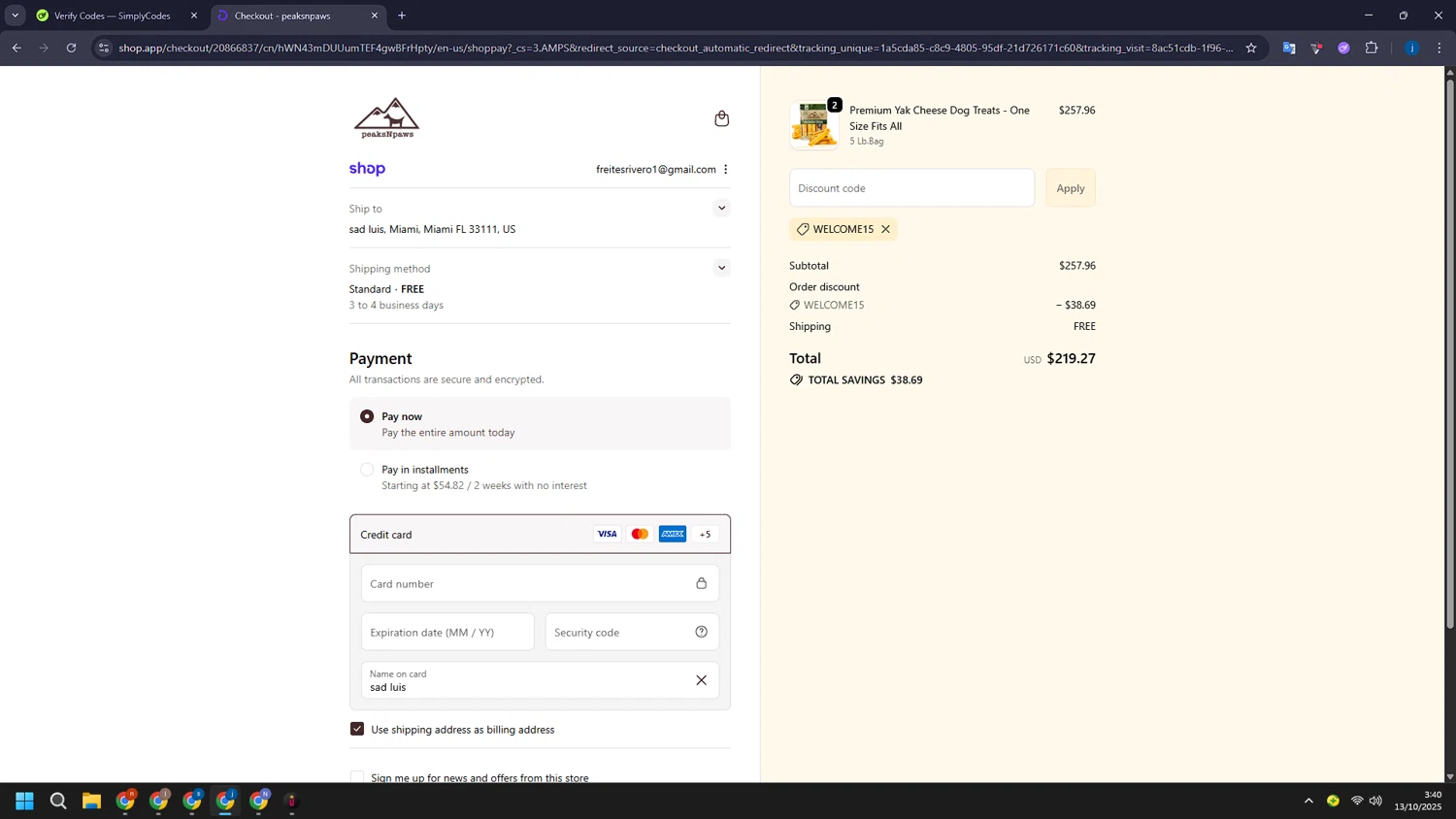Show hidden system tray icons
The width and height of the screenshot is (1456, 819).
click(x=1308, y=801)
